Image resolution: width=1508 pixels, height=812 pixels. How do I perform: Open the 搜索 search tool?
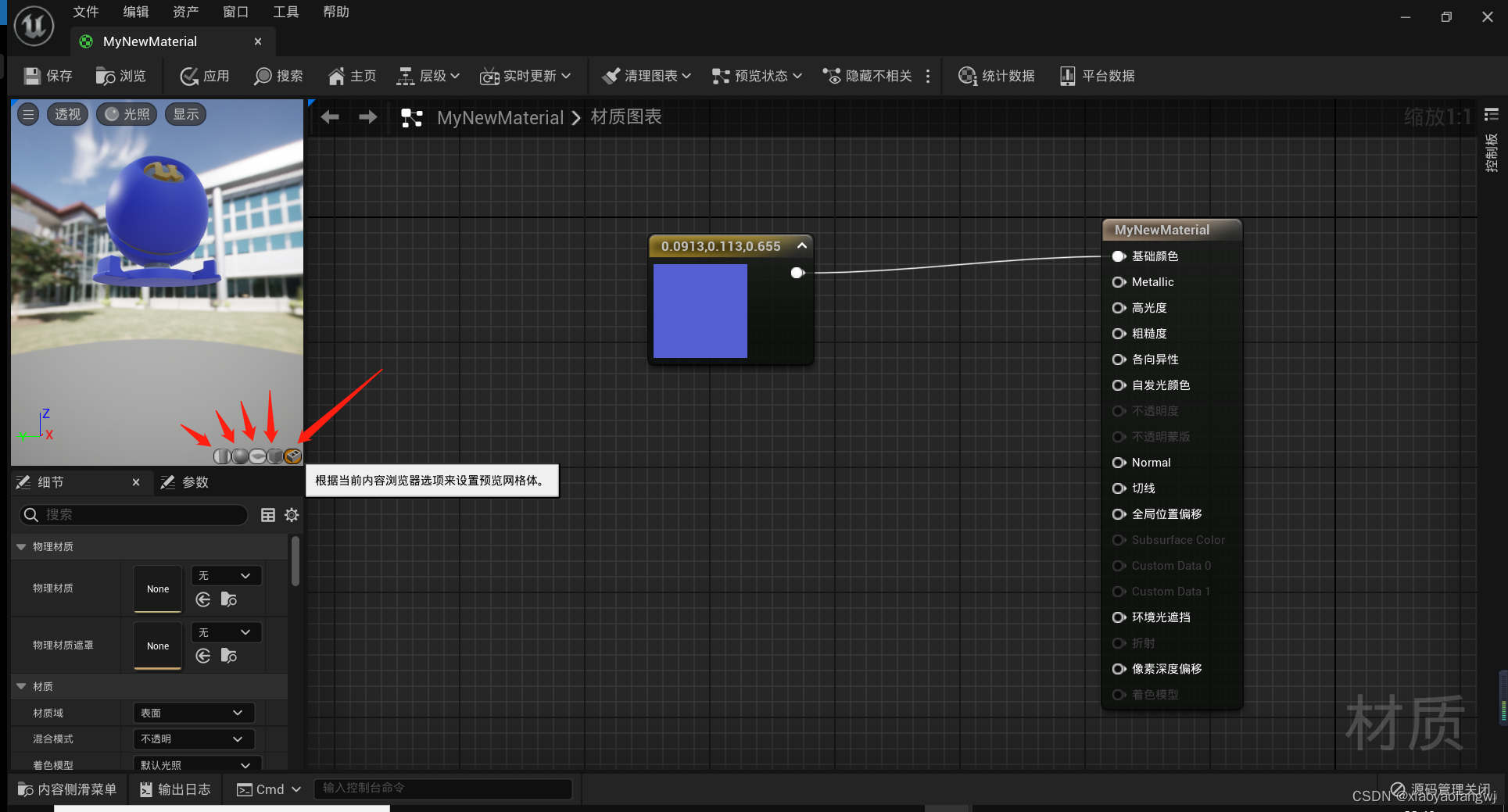point(278,76)
